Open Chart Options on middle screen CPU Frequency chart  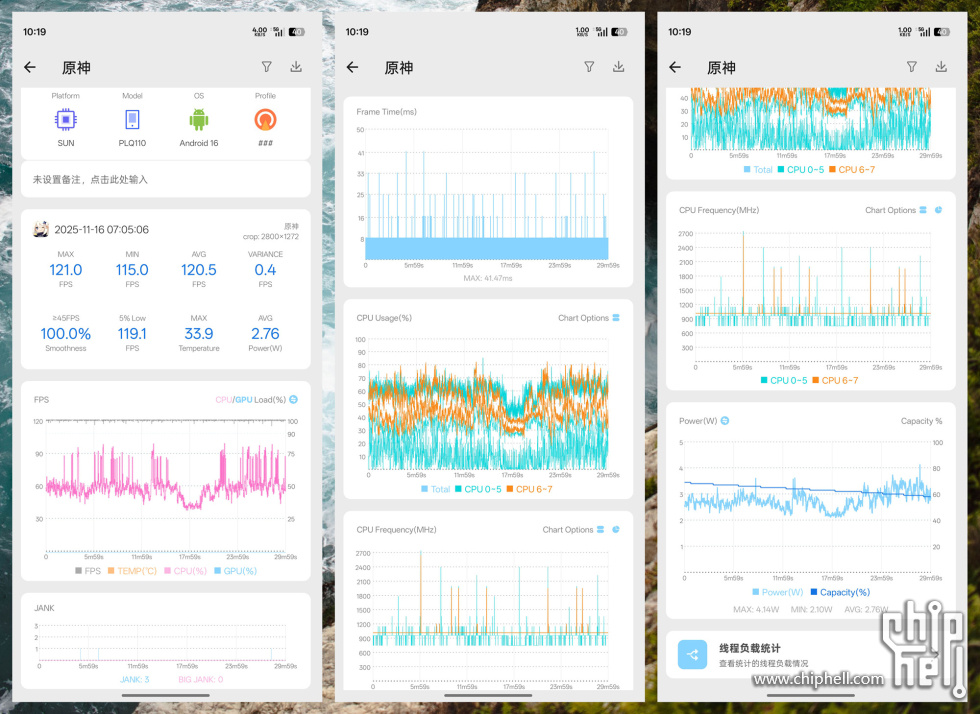(x=573, y=530)
